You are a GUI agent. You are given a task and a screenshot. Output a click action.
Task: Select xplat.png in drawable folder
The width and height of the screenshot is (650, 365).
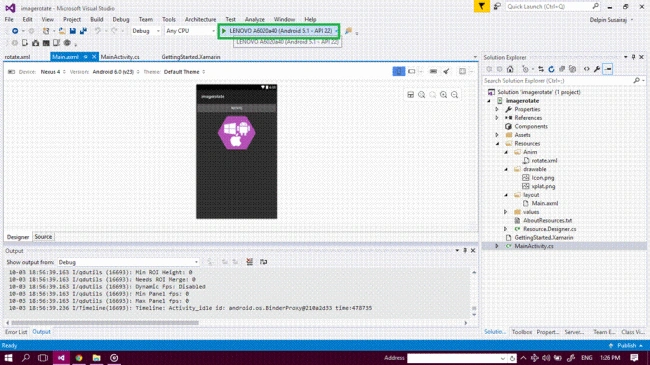543,186
